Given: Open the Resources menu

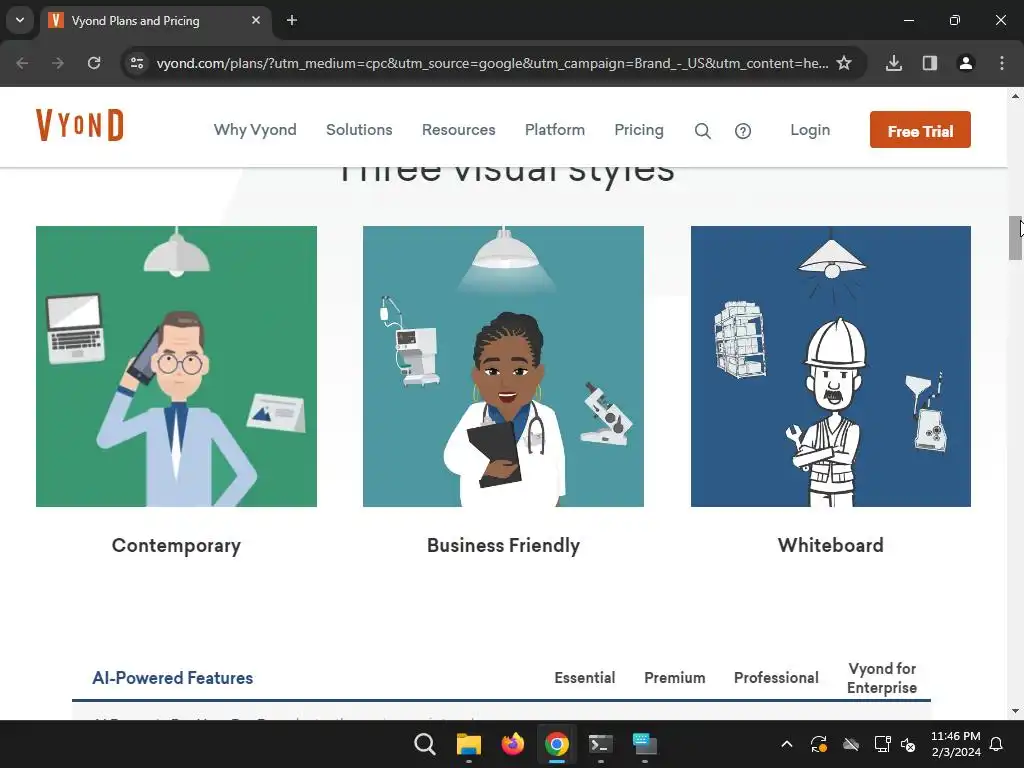Looking at the screenshot, I should [458, 130].
